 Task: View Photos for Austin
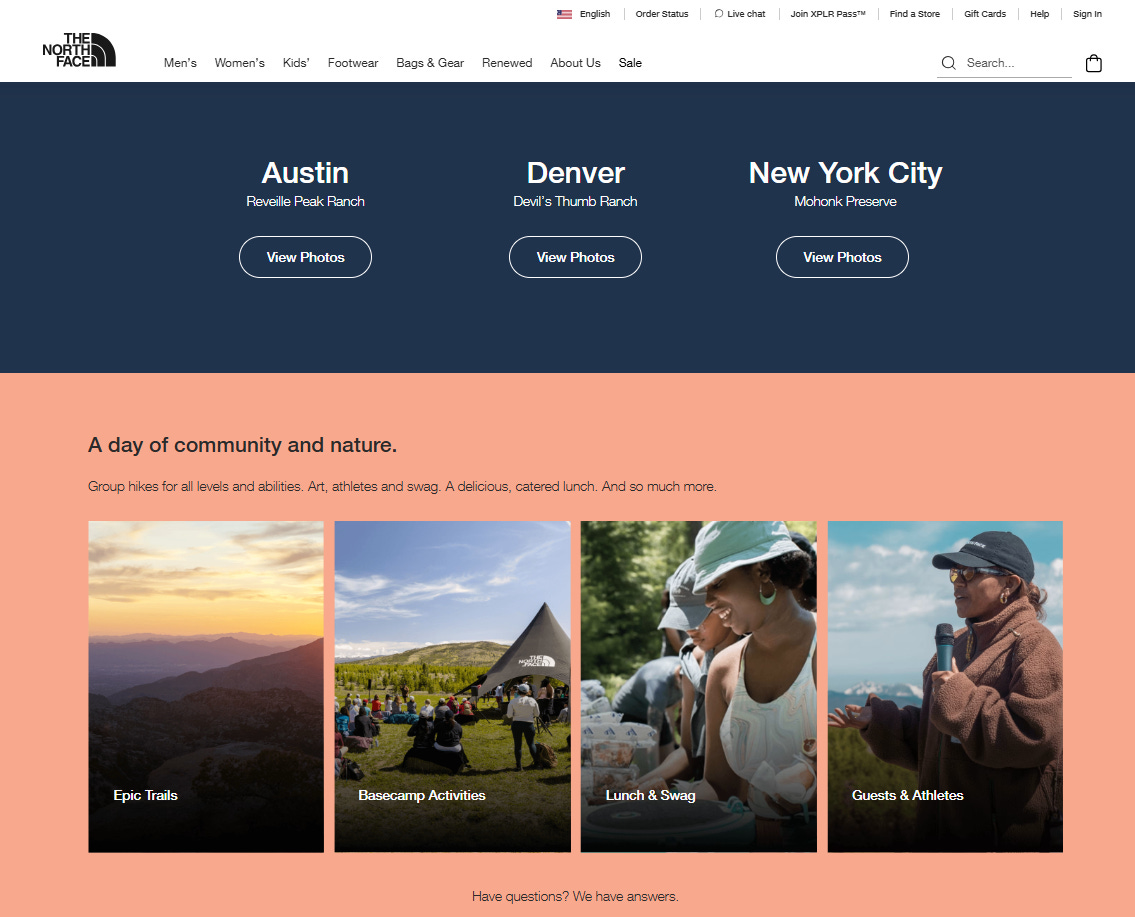point(305,257)
